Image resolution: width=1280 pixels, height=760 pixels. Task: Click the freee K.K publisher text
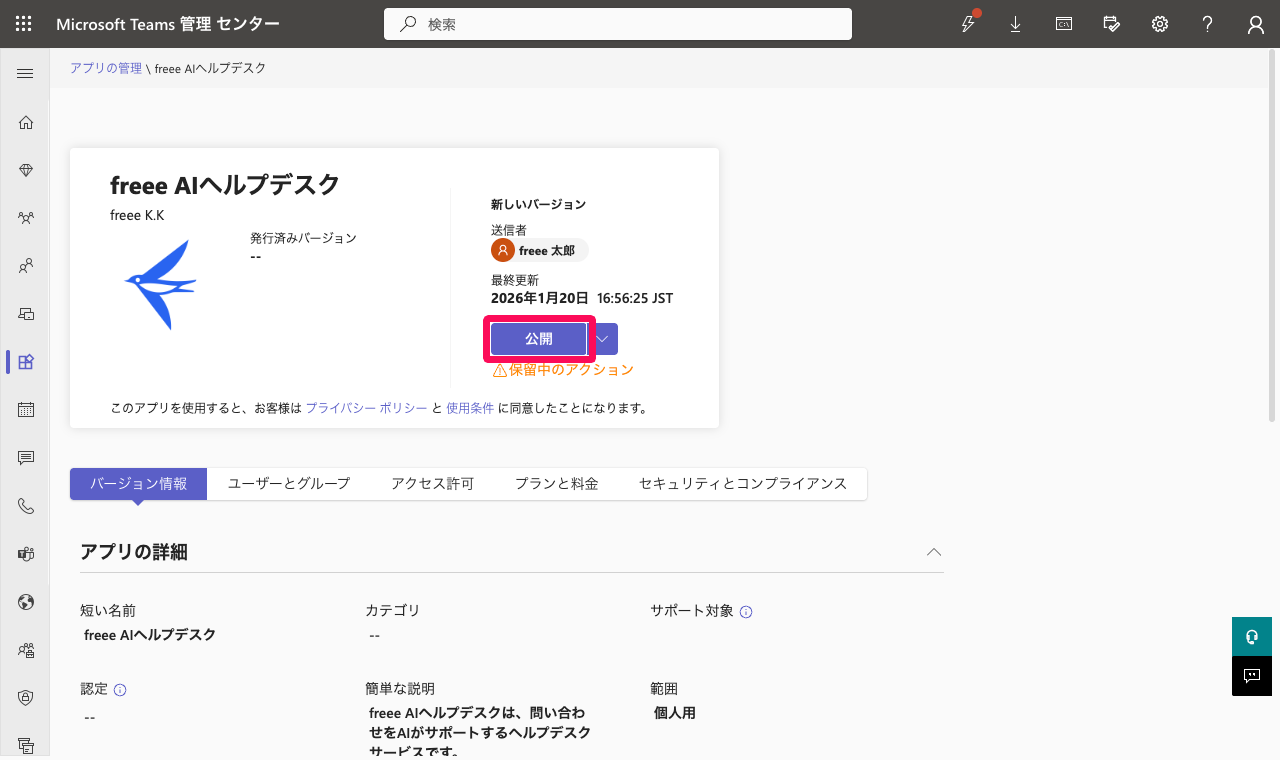137,215
